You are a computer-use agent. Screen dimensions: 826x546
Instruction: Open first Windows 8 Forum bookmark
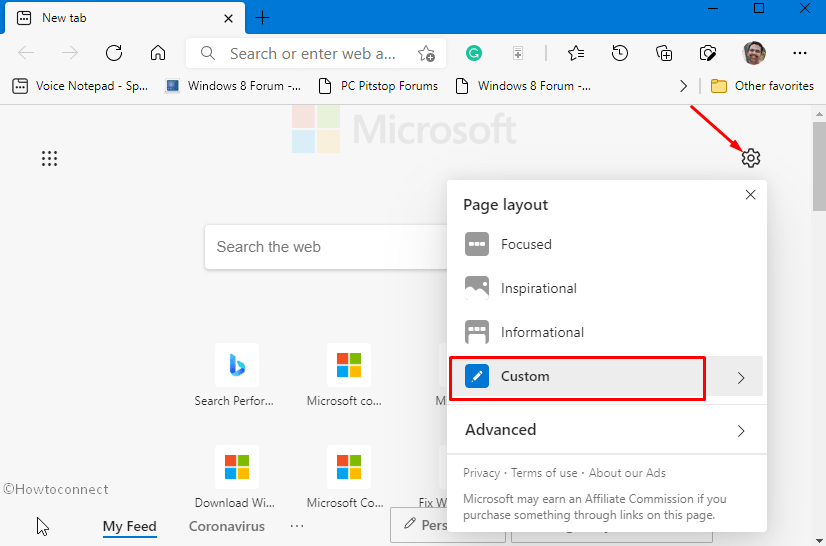pyautogui.click(x=232, y=86)
